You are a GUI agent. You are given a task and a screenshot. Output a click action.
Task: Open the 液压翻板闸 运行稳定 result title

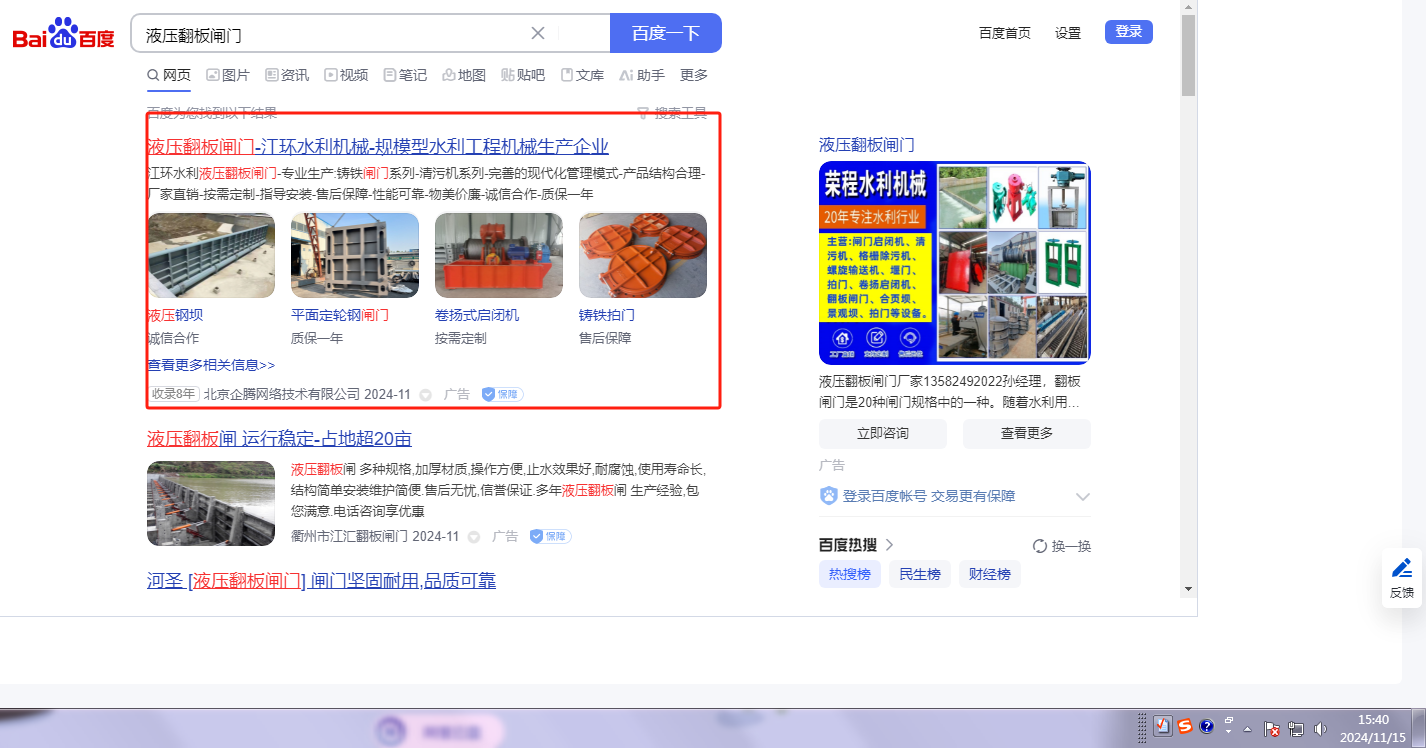pos(279,439)
